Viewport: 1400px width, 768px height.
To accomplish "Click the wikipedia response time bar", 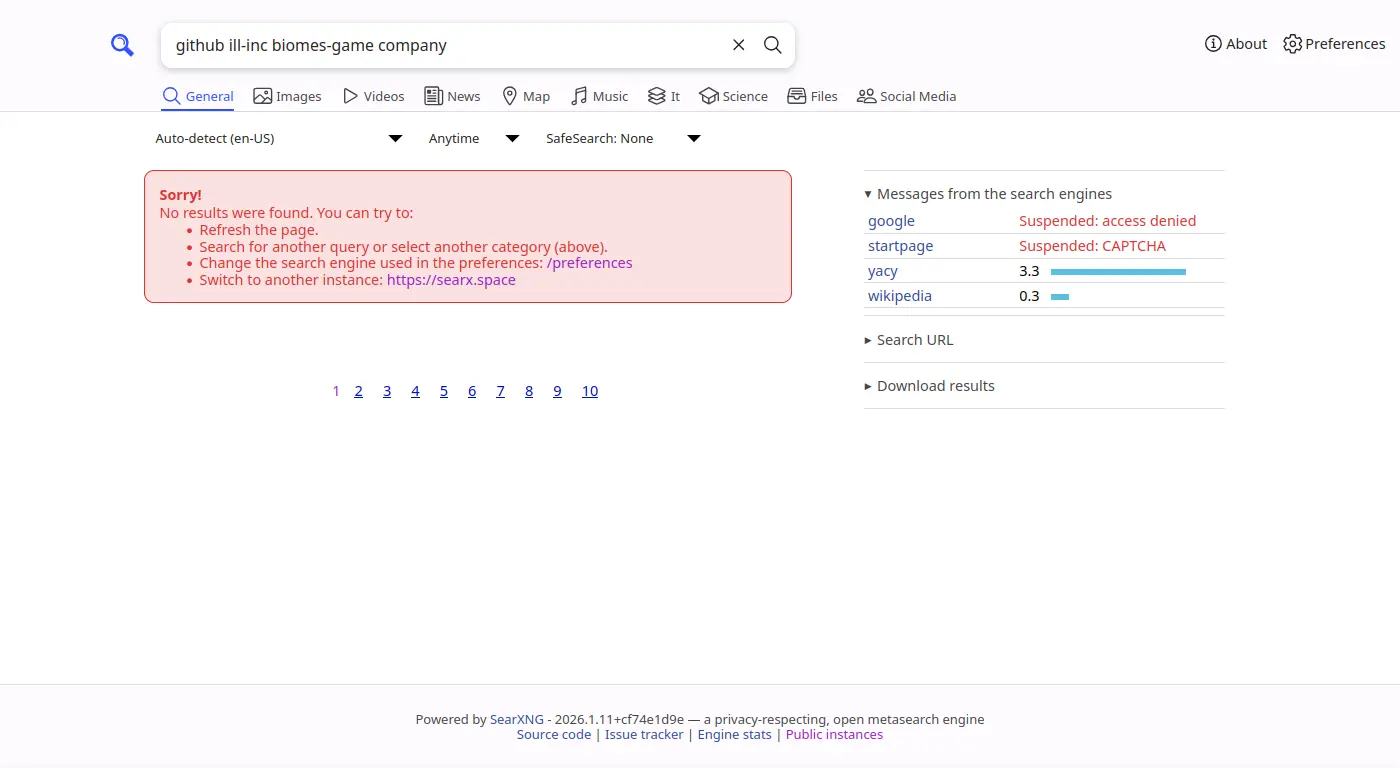I will (x=1060, y=297).
